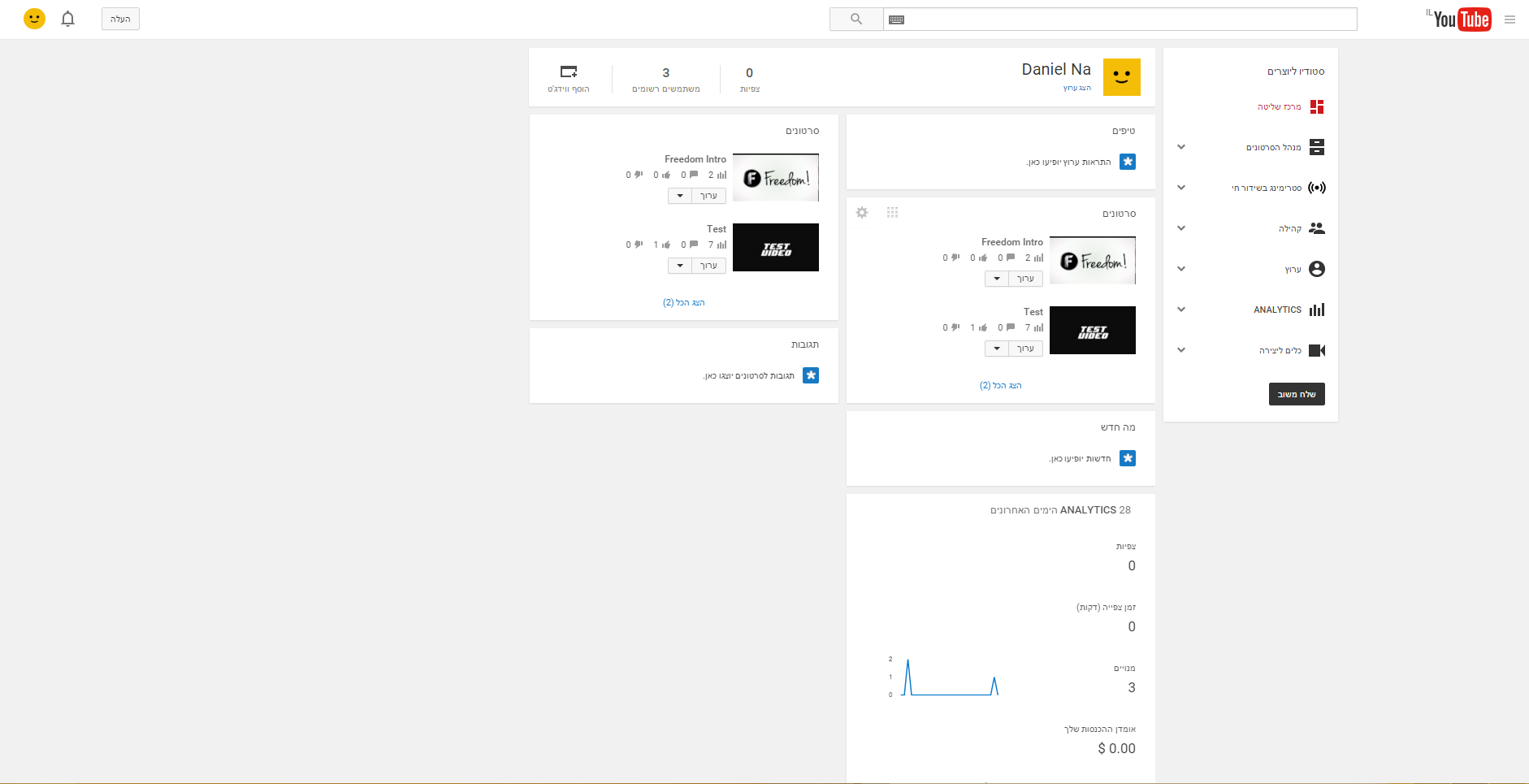Screen dimensions: 1529x784
Task: Select Channel (ערוץ) item in the sidebar
Action: pos(1293,269)
